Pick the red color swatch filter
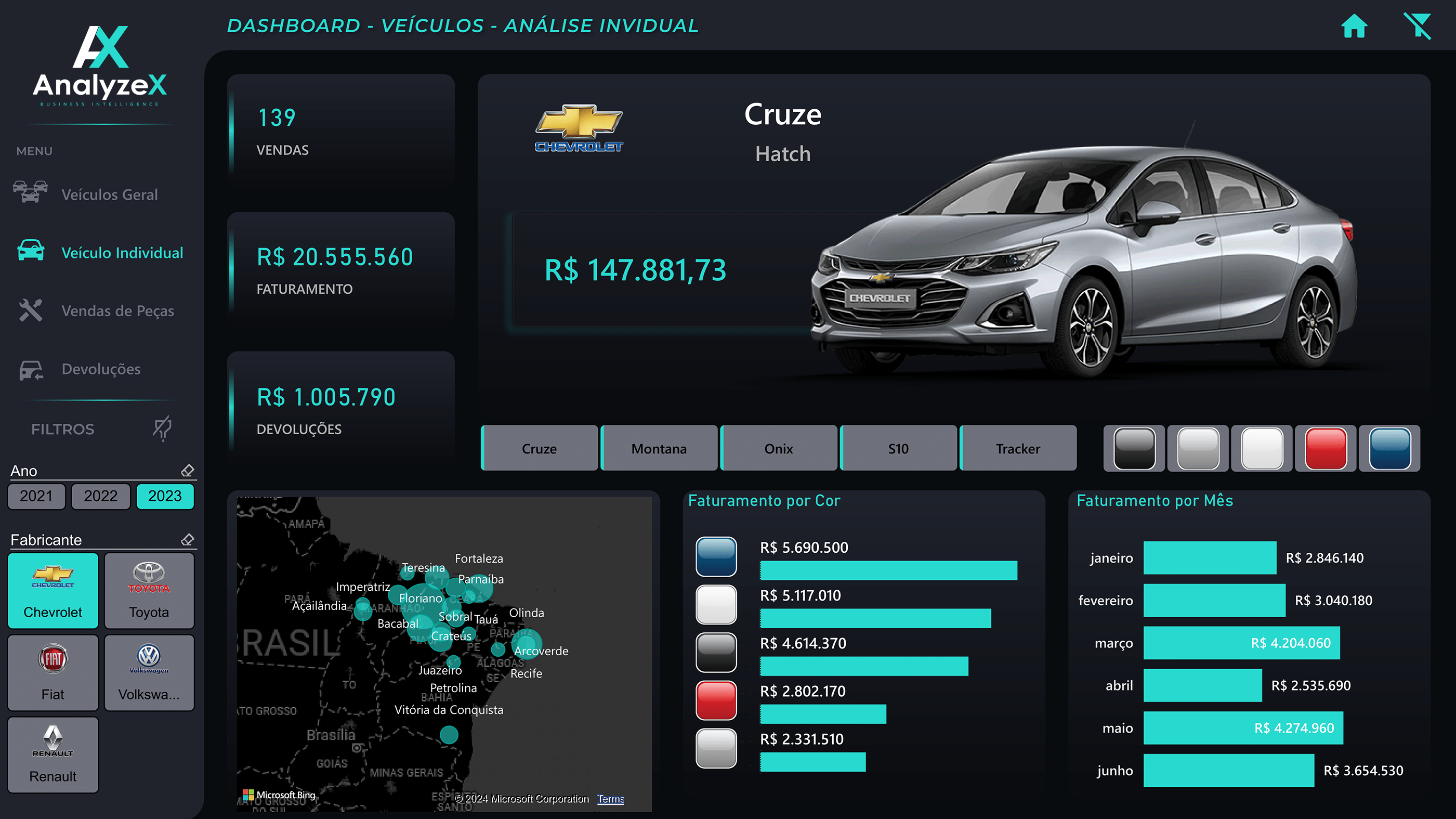 click(1326, 448)
